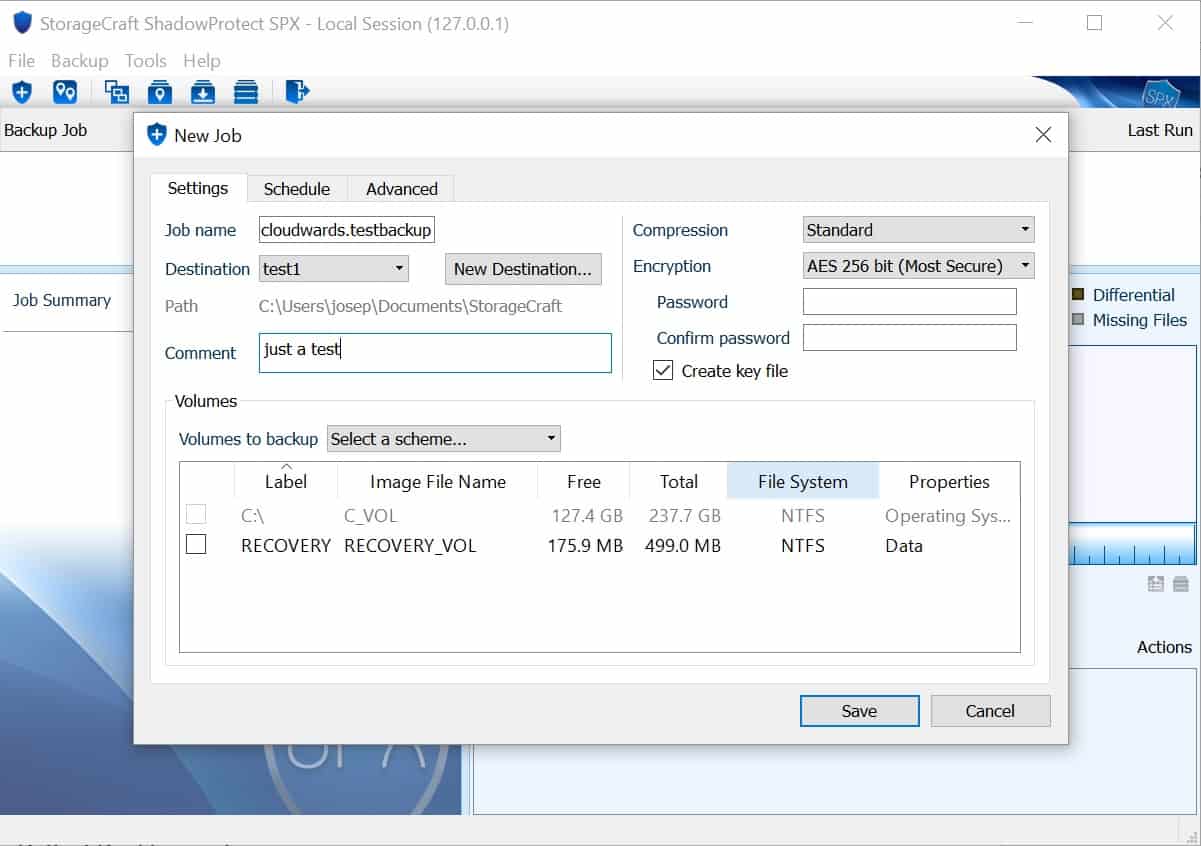Click the drawer with download arrow toolbar icon

pyautogui.click(x=203, y=92)
